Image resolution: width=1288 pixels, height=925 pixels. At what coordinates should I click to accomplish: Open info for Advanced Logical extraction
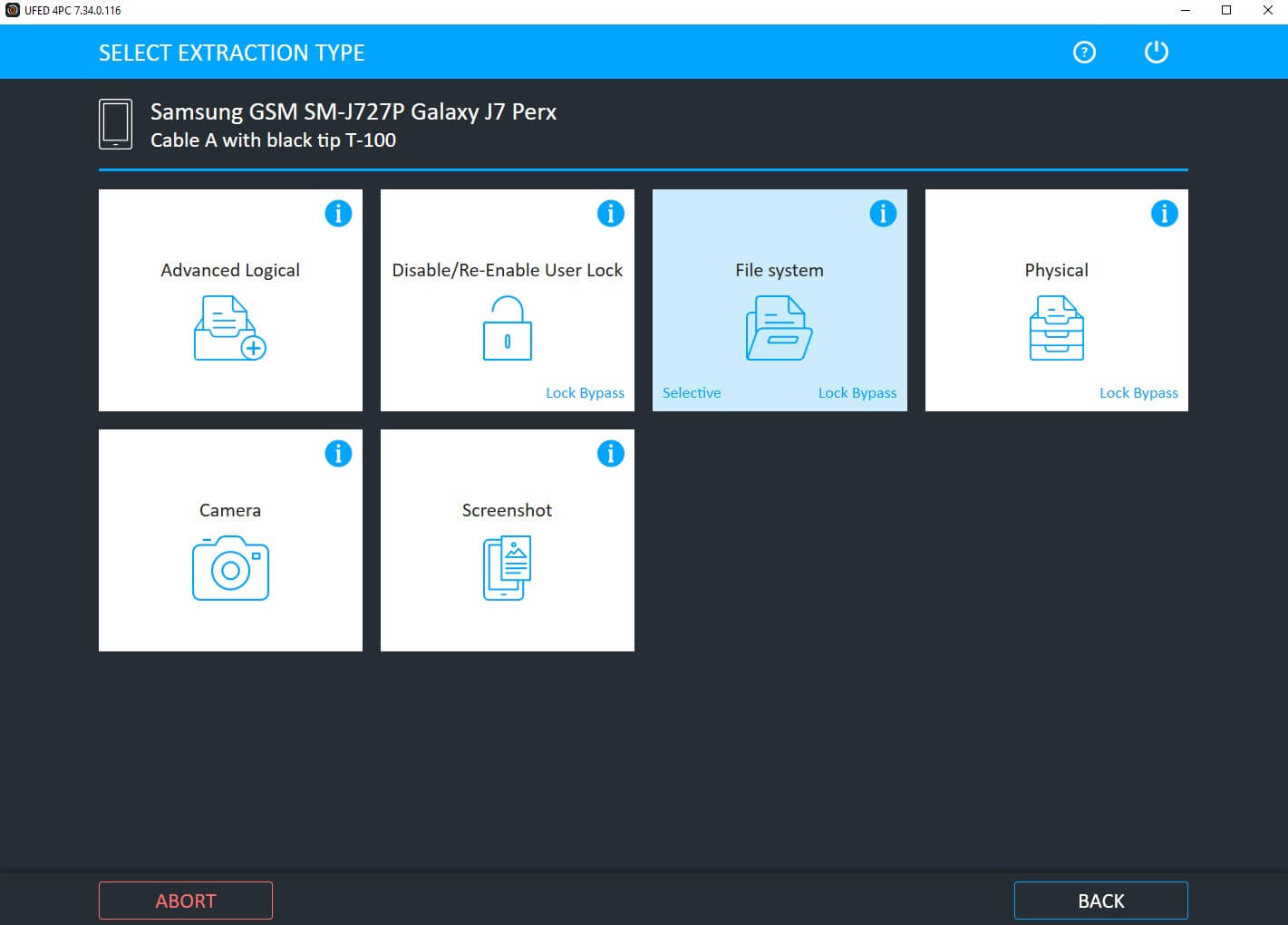point(338,213)
